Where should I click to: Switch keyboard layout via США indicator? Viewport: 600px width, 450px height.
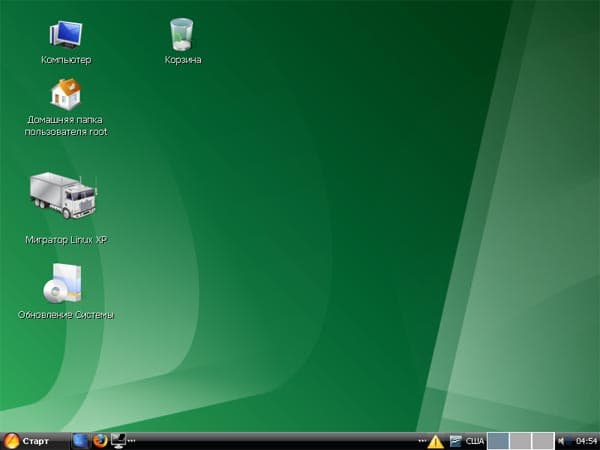point(475,442)
